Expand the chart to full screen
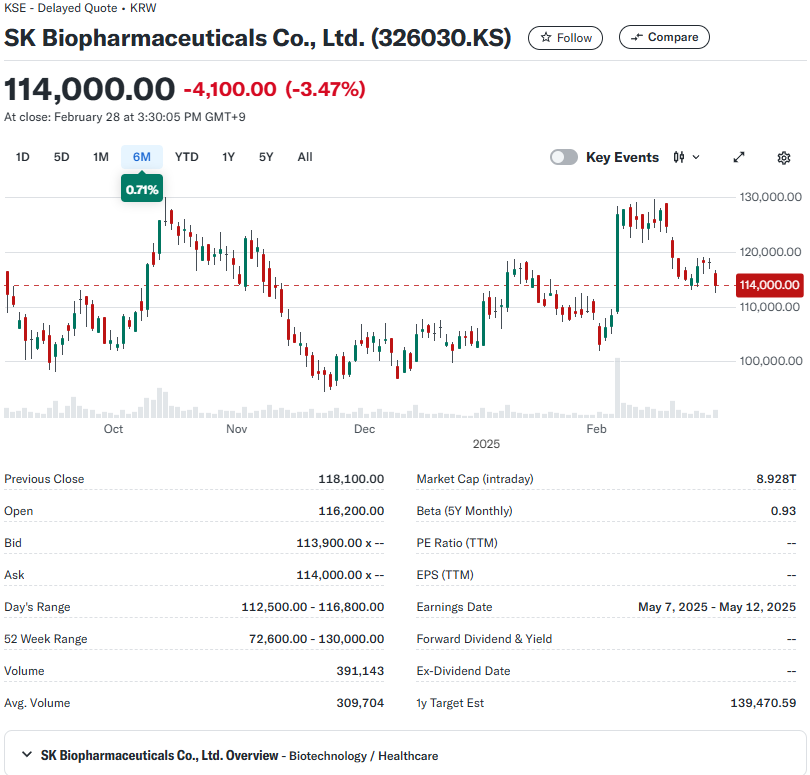The height and width of the screenshot is (775, 810). 739,157
